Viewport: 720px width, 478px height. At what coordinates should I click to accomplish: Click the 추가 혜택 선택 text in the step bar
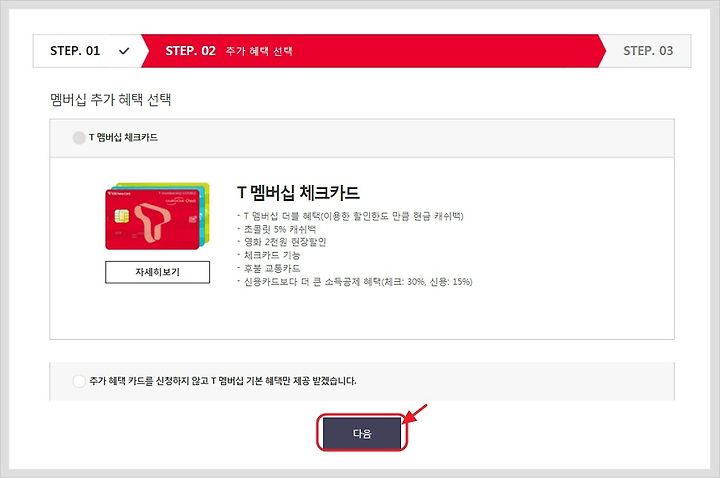(x=259, y=51)
